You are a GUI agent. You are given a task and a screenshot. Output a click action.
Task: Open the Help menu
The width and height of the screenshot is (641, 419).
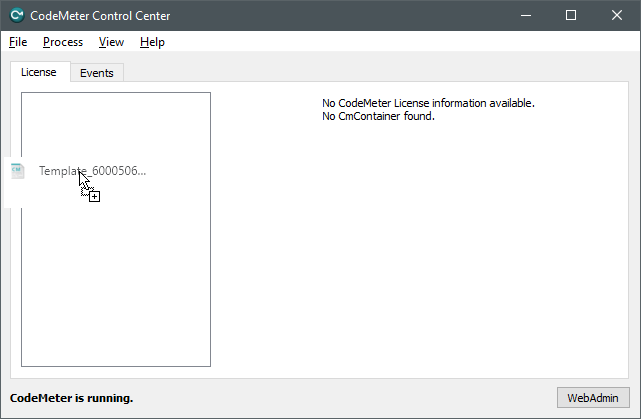click(x=152, y=42)
